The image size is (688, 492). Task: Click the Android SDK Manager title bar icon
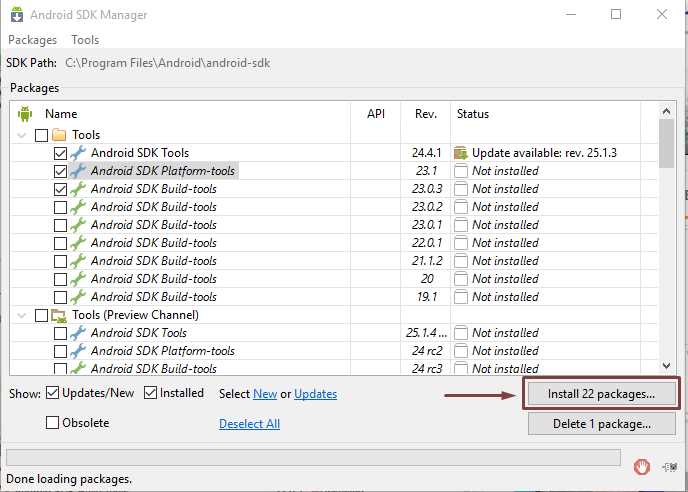(x=17, y=14)
